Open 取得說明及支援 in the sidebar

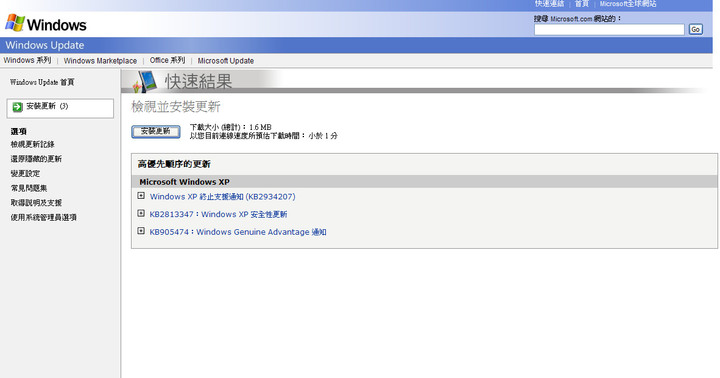(36, 203)
